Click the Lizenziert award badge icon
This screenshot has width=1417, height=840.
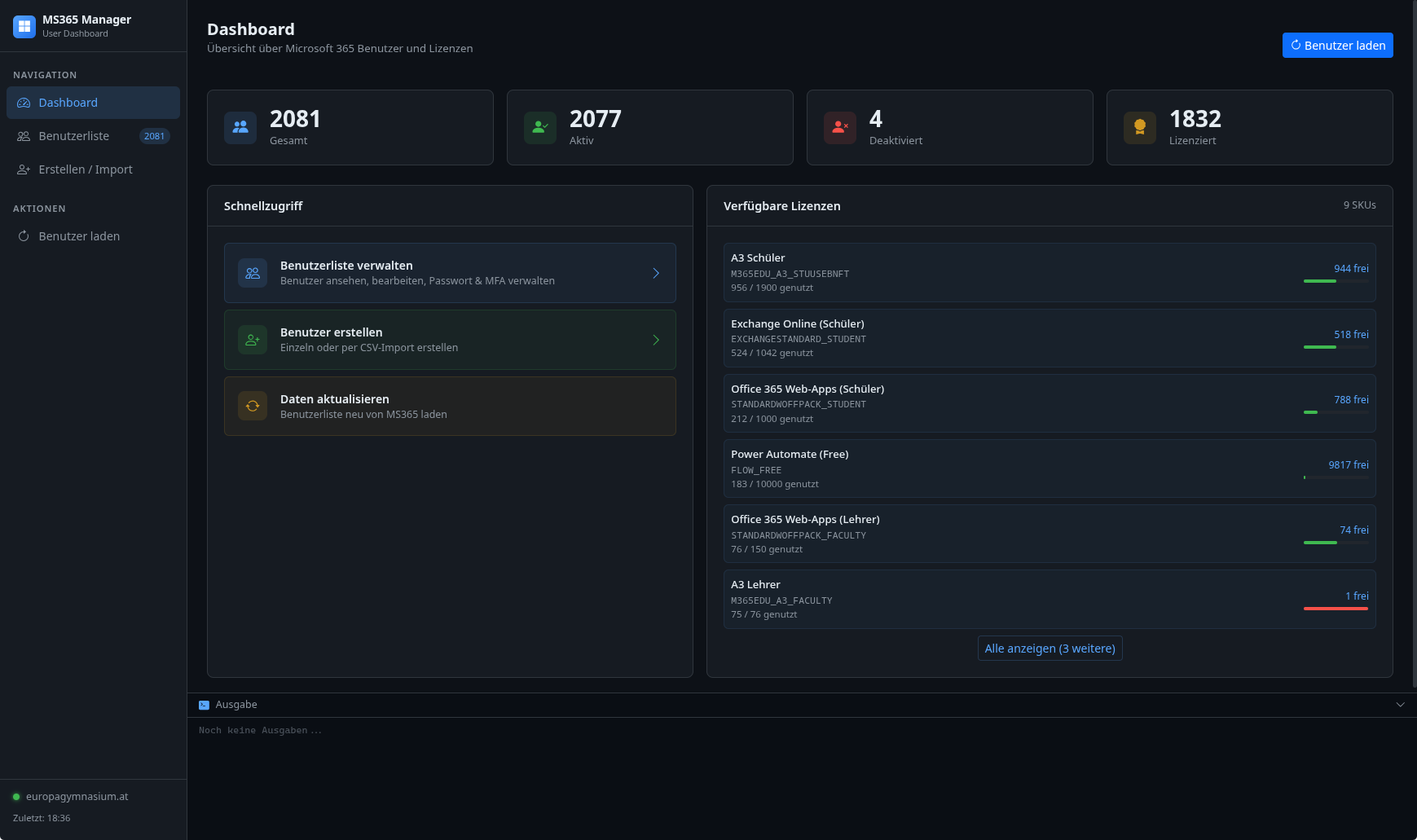click(1140, 127)
